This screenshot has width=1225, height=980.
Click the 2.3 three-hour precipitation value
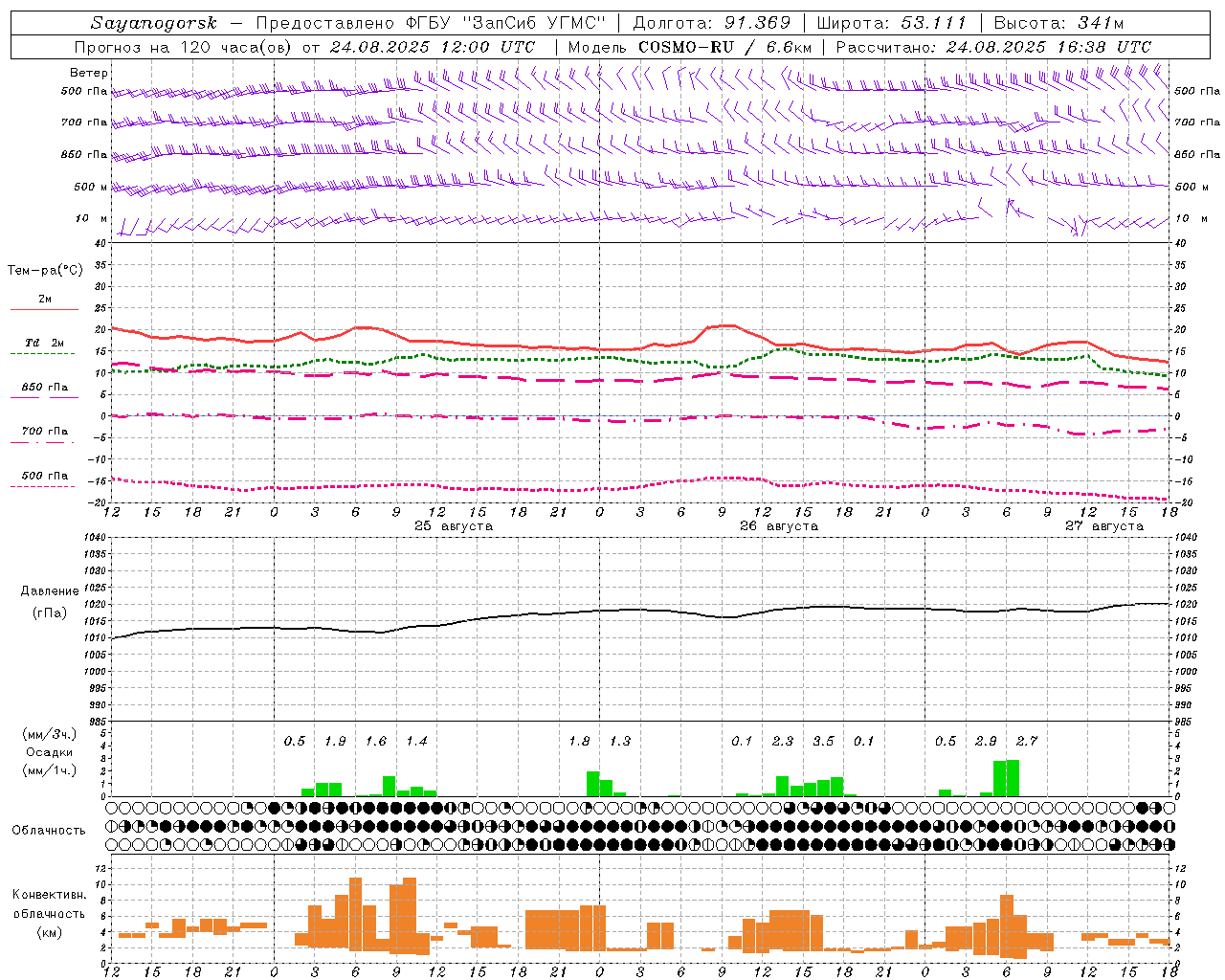point(783,742)
